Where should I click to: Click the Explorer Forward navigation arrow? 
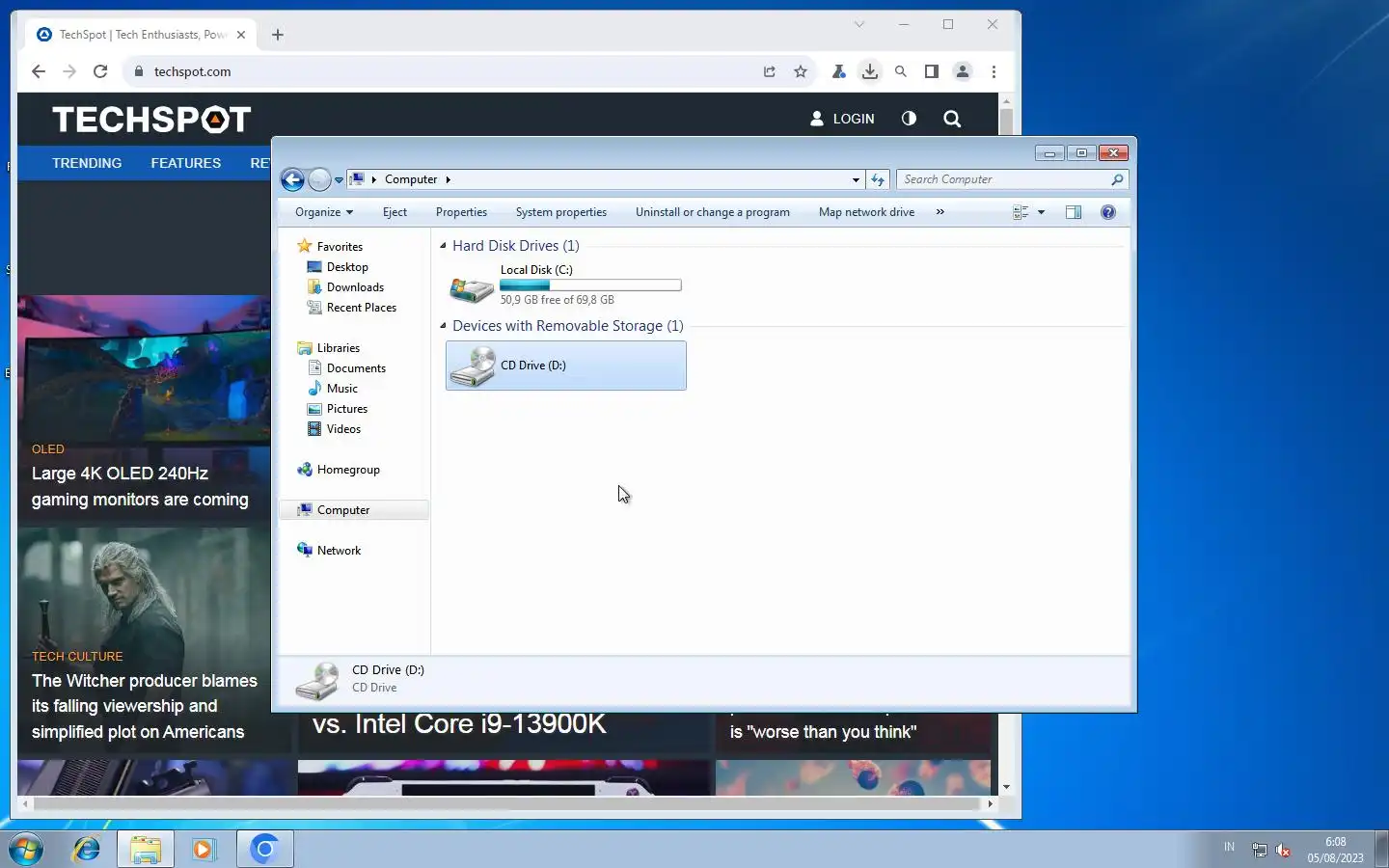click(319, 179)
